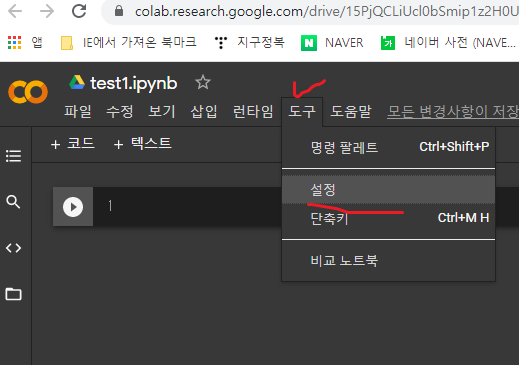Open the table of contents sidebar icon

14,156
